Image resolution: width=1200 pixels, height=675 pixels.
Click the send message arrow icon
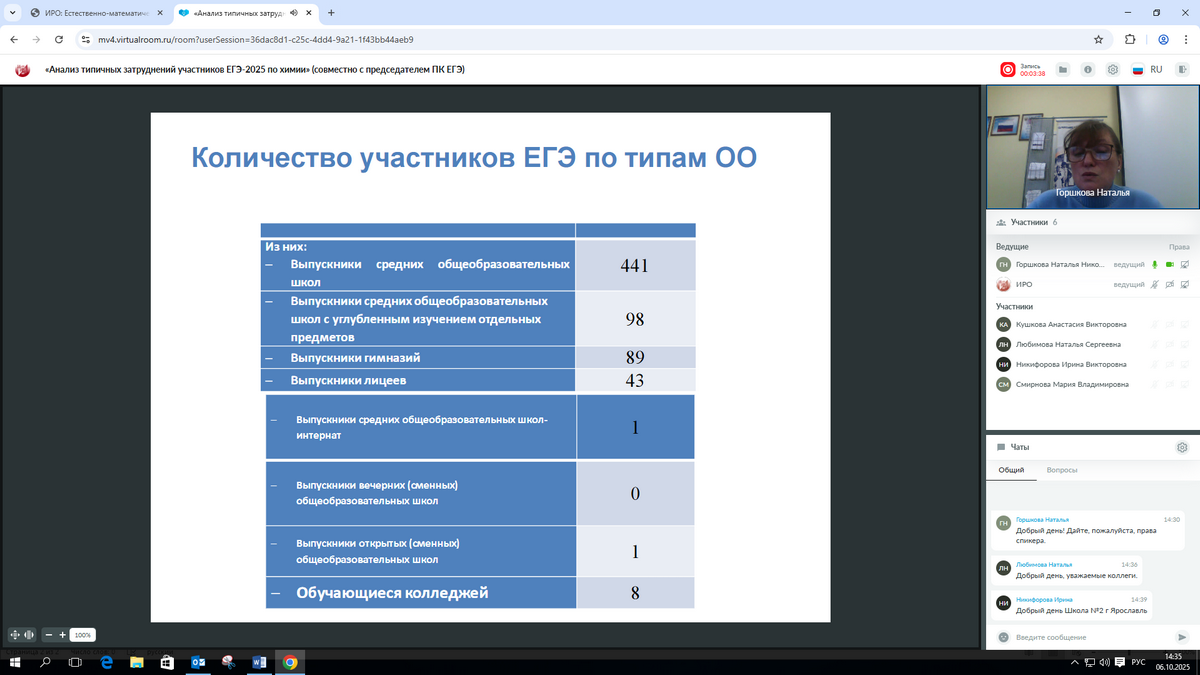(x=1183, y=637)
